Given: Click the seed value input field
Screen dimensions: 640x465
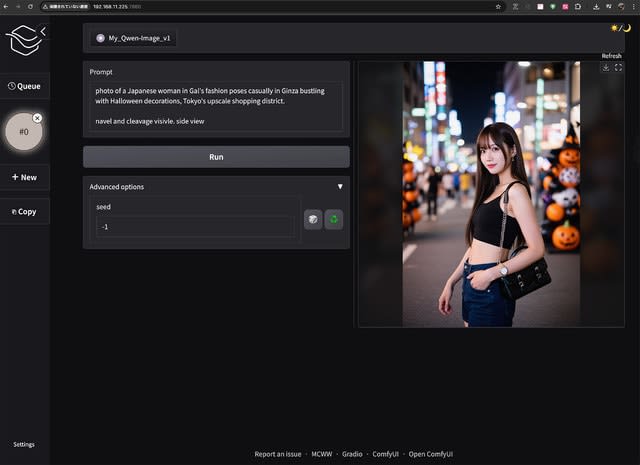Looking at the screenshot, I should click(x=195, y=226).
